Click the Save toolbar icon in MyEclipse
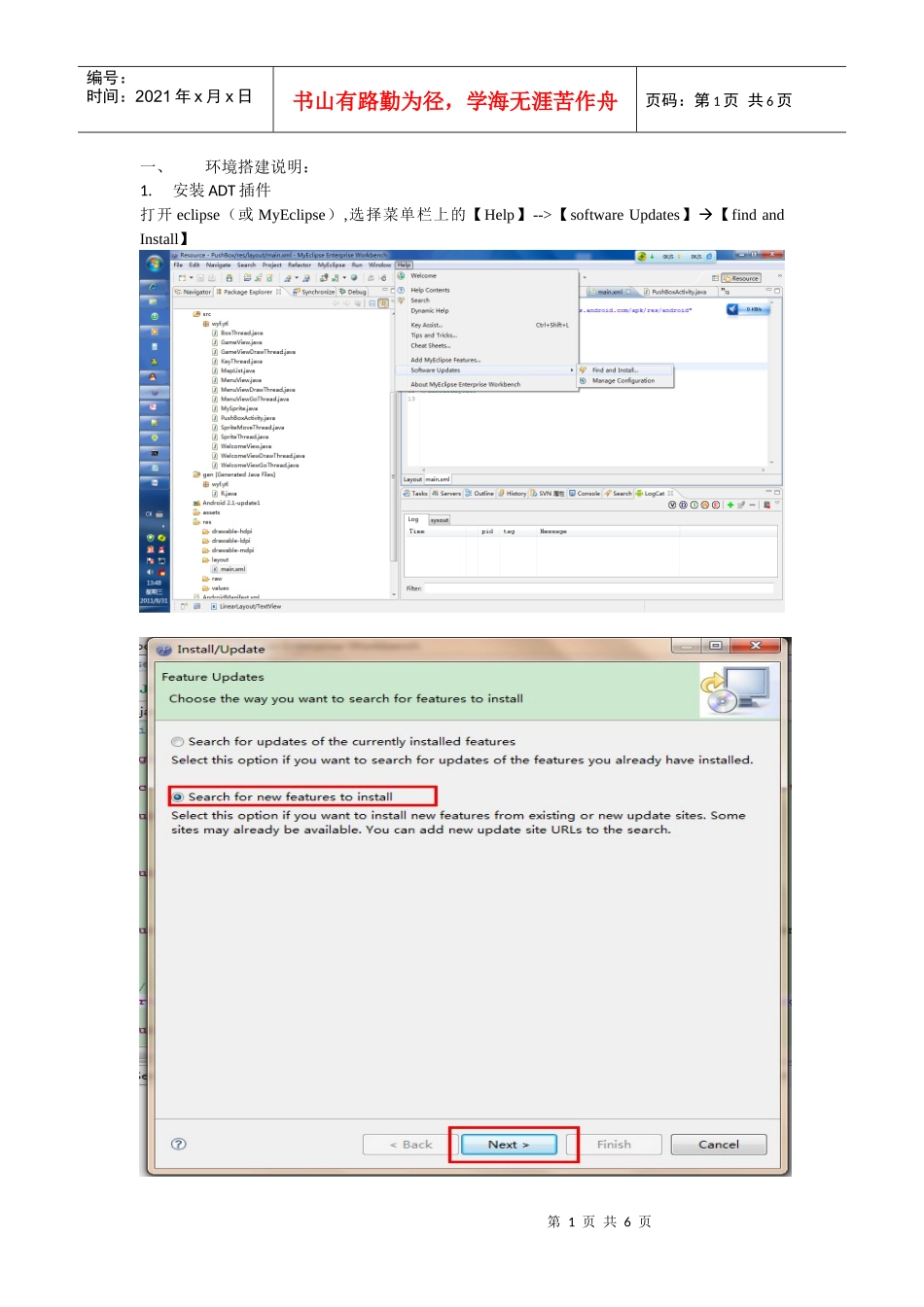The image size is (924, 1307). pos(200,278)
